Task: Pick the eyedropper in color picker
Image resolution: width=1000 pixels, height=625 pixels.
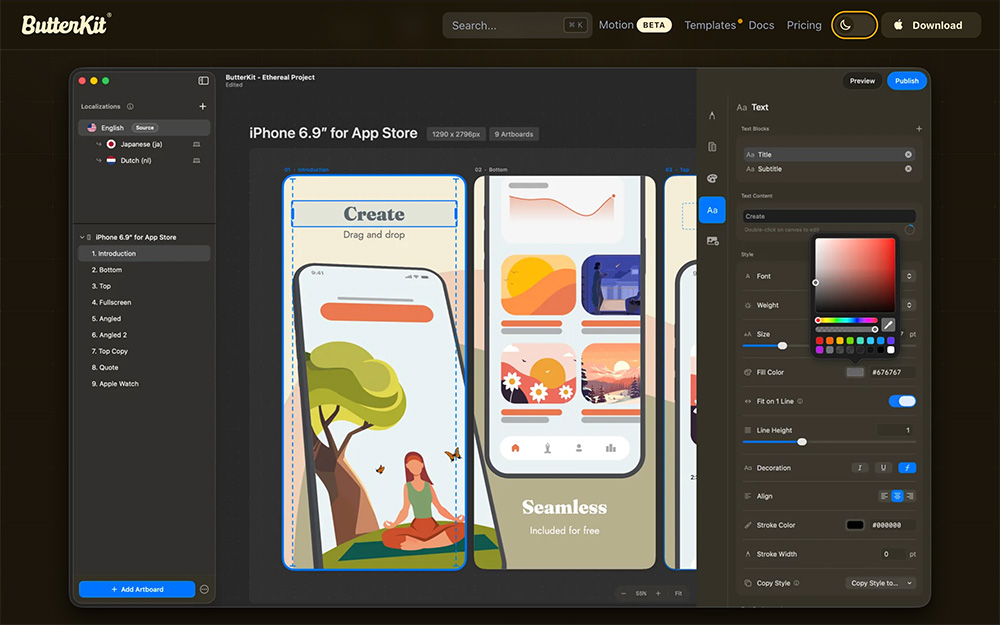Action: (888, 325)
